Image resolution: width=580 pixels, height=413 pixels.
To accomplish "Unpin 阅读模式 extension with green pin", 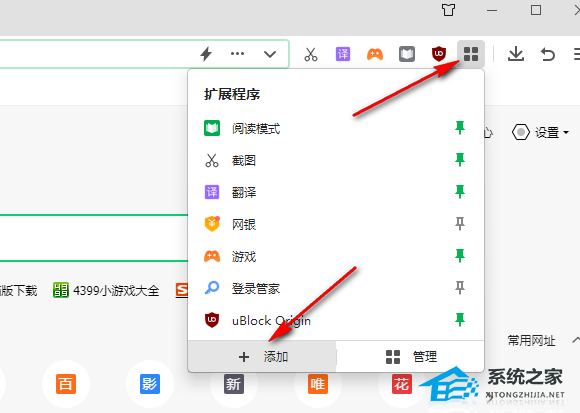I will pyautogui.click(x=460, y=128).
